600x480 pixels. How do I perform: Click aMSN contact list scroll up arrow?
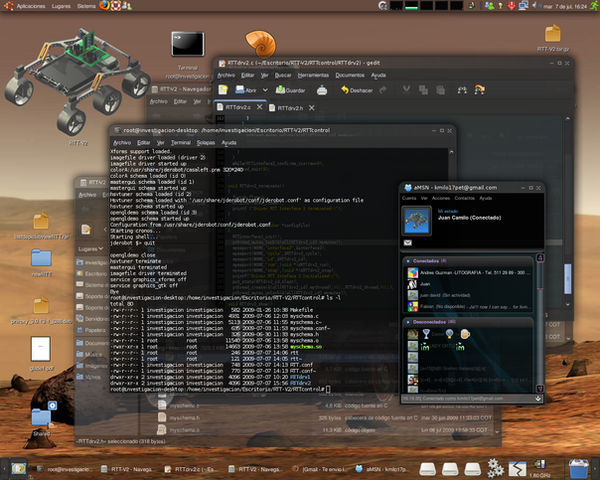[540, 258]
